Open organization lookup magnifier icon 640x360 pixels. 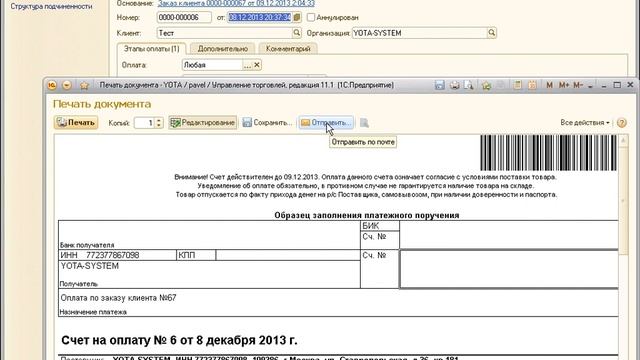[x=492, y=33]
